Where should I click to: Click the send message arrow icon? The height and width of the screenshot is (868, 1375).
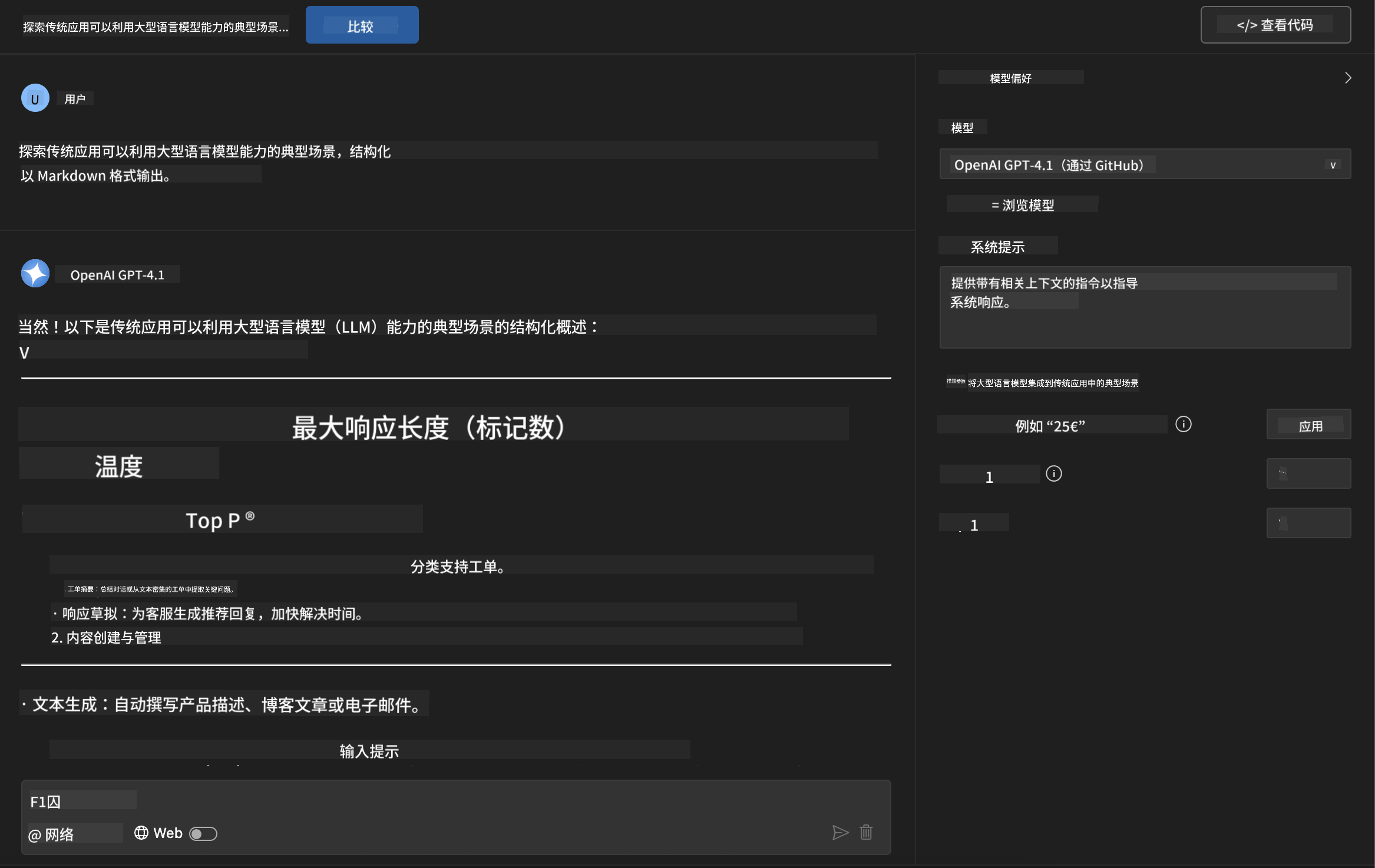click(x=839, y=832)
